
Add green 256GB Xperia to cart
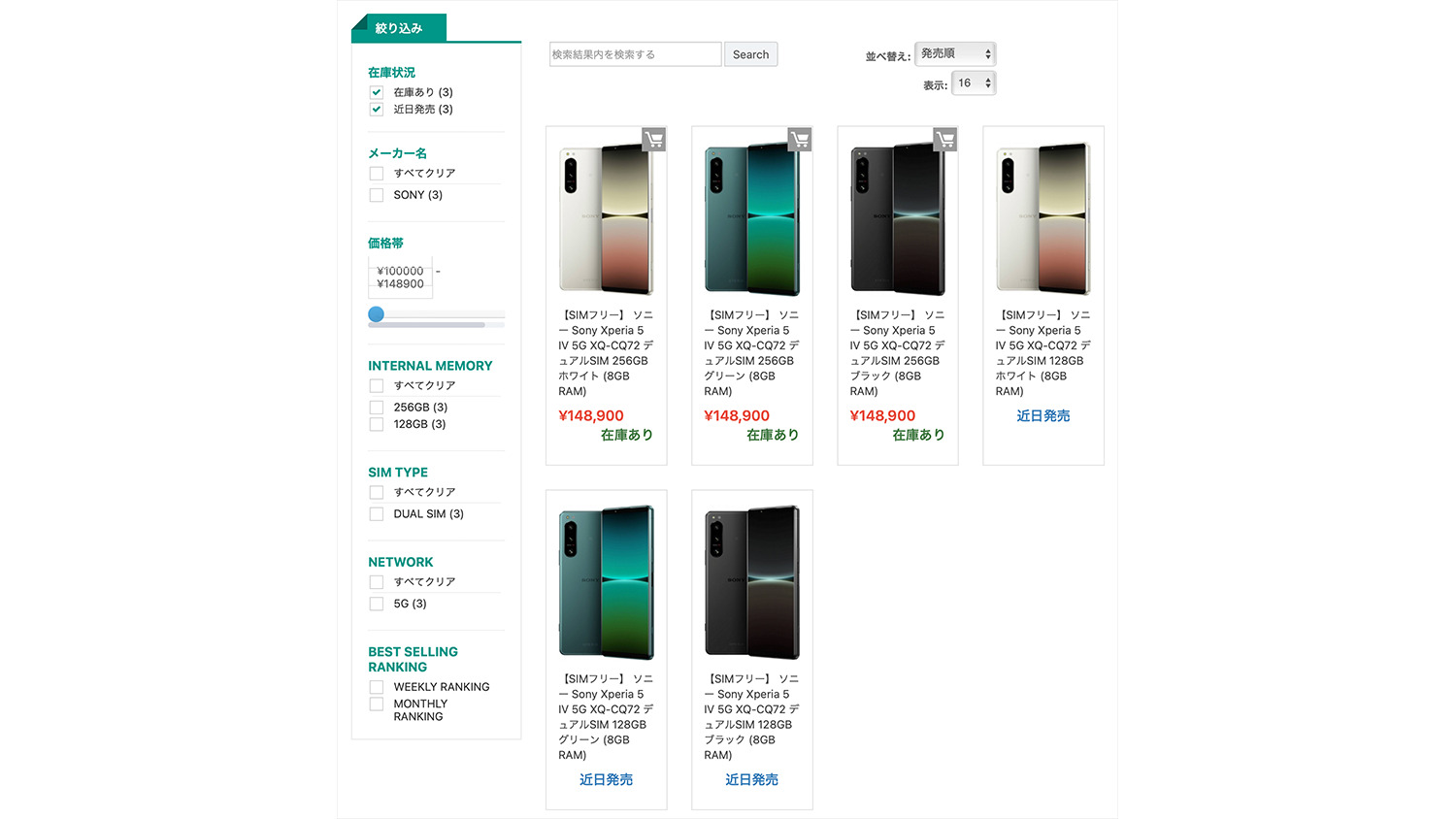point(800,140)
